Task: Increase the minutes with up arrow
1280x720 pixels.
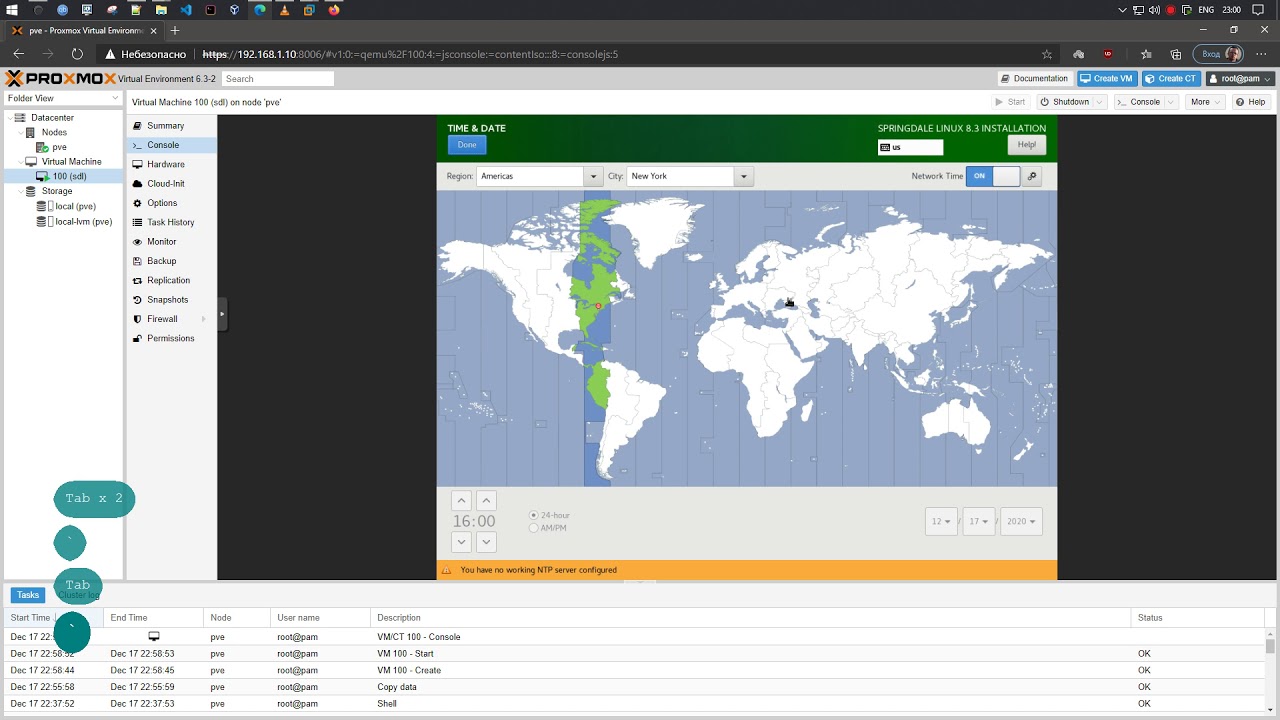Action: point(486,501)
